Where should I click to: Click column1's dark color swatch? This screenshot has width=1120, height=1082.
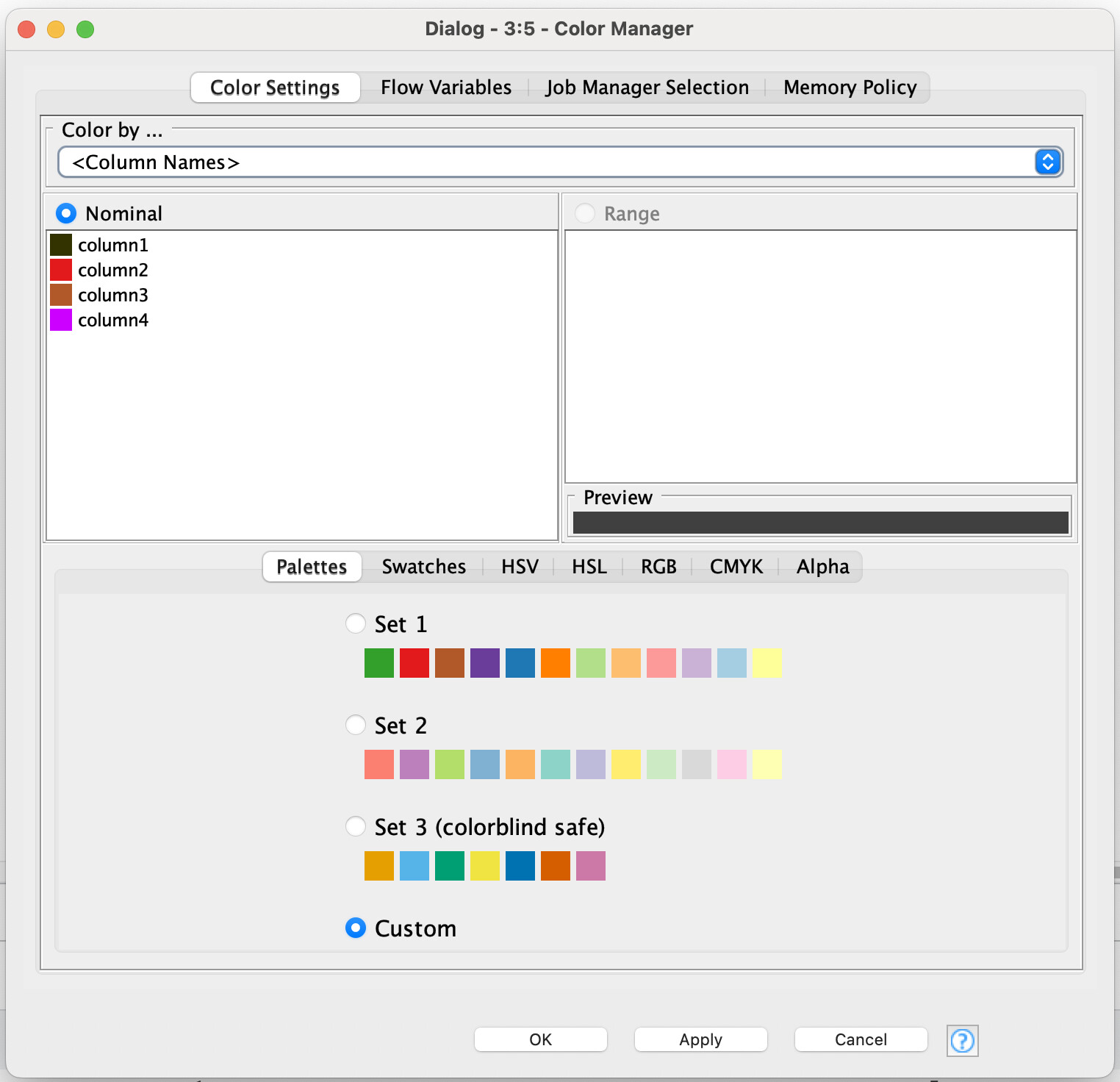click(62, 244)
